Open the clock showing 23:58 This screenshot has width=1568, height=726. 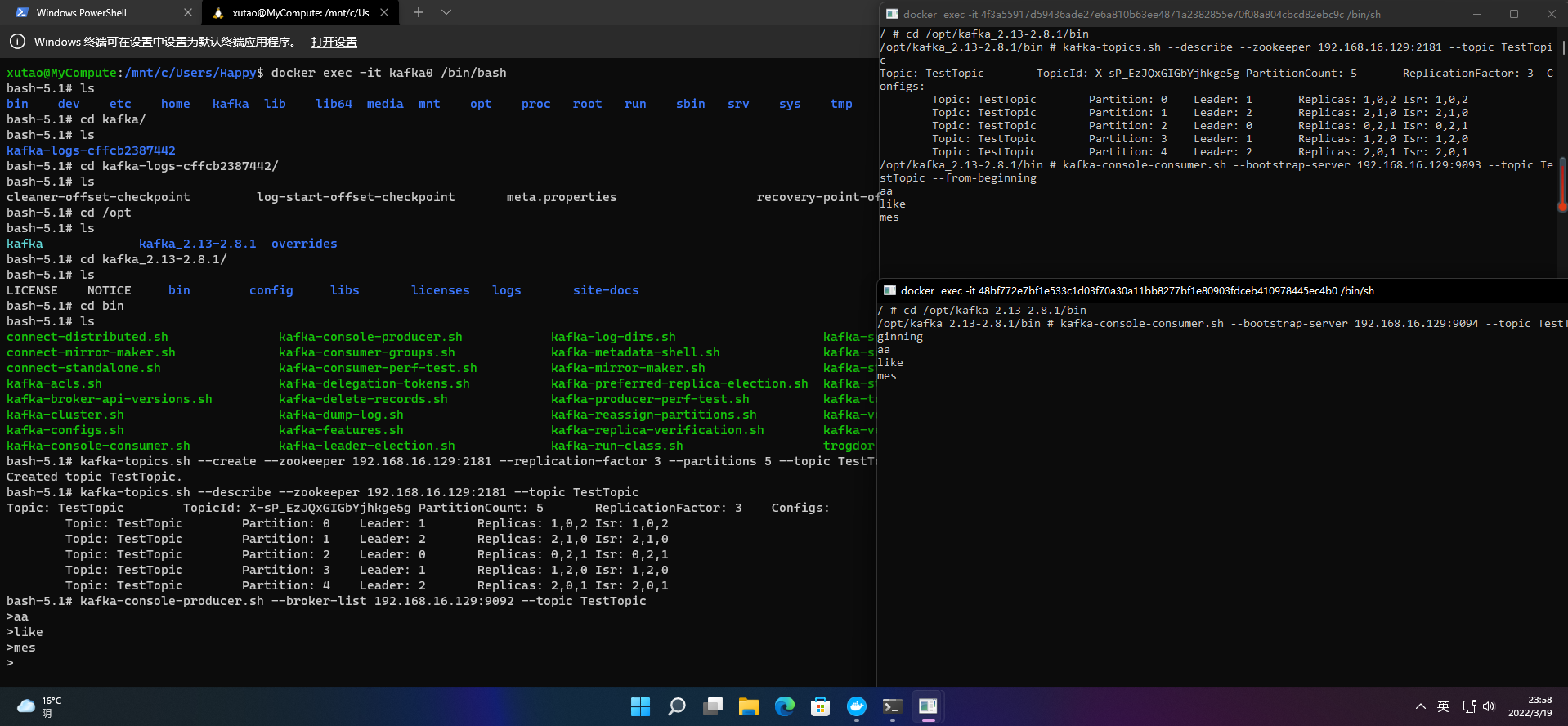[x=1530, y=706]
